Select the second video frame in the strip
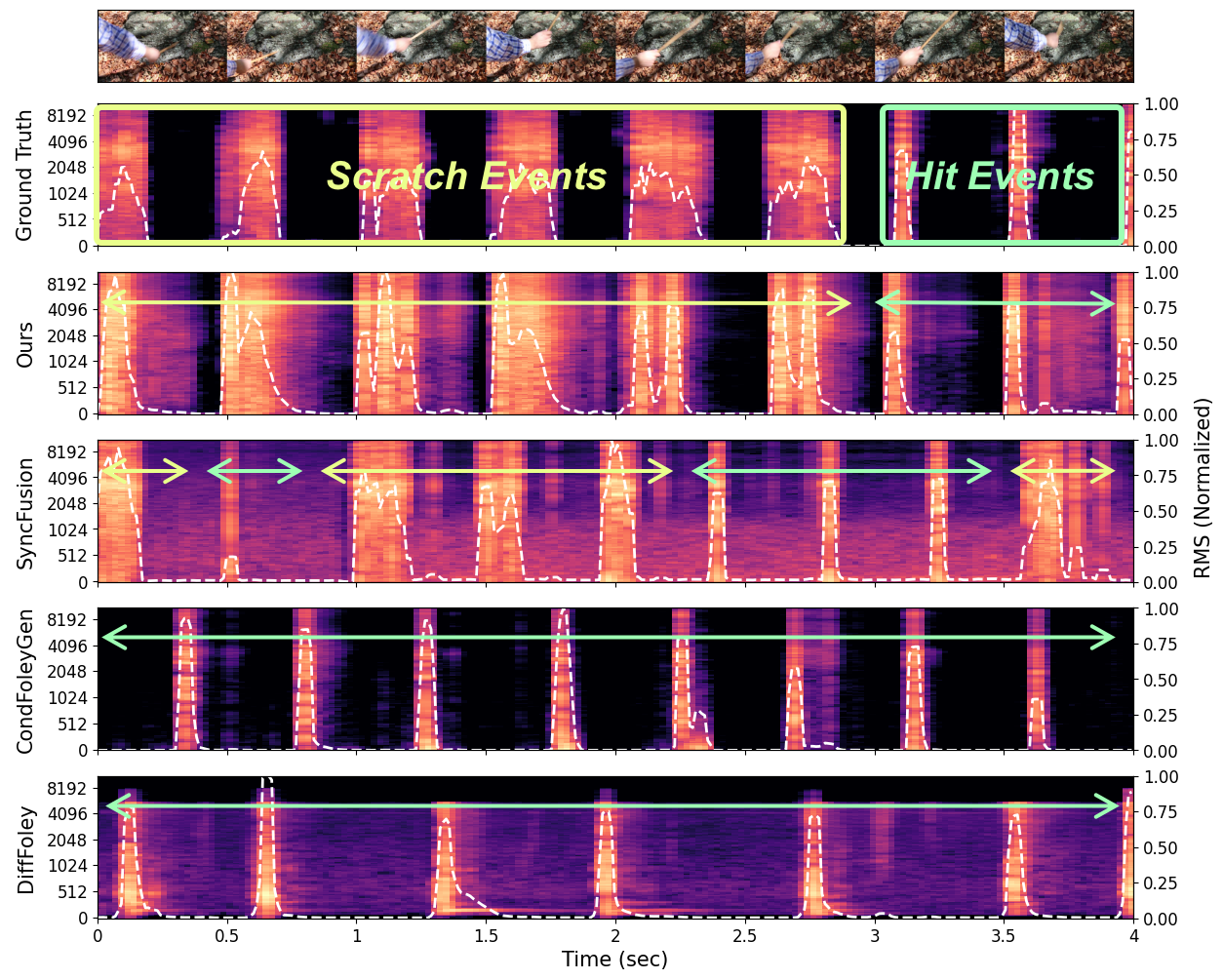Image resolution: width=1223 pixels, height=980 pixels. [x=292, y=46]
